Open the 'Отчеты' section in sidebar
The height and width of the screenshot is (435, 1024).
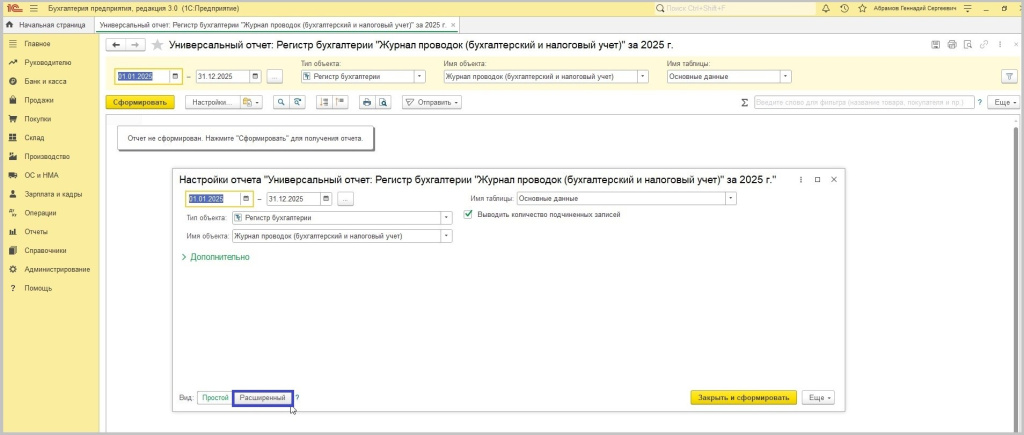[x=36, y=232]
